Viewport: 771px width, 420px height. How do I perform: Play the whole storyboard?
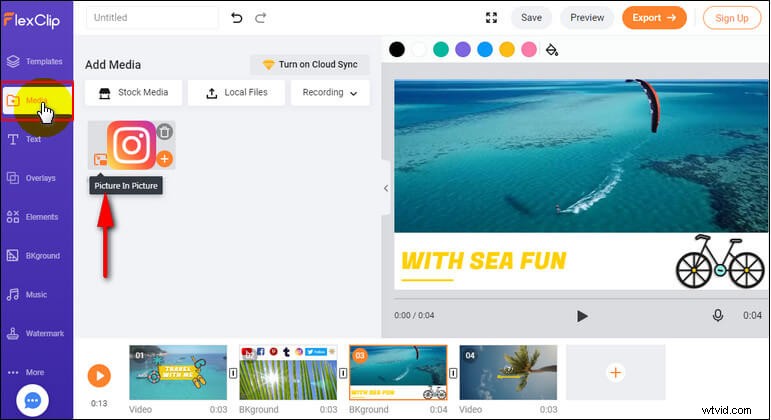coord(99,376)
